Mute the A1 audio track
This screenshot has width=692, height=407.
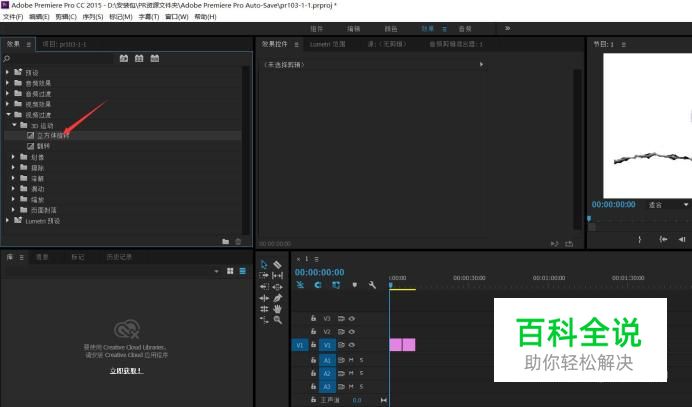[x=352, y=360]
